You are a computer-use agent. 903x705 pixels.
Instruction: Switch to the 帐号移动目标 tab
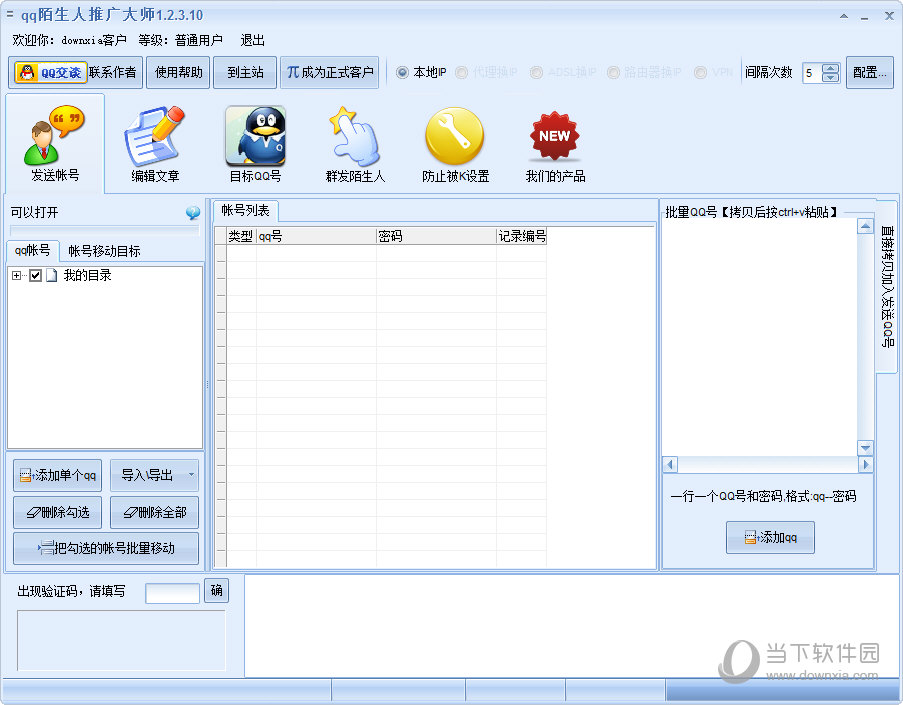(104, 251)
